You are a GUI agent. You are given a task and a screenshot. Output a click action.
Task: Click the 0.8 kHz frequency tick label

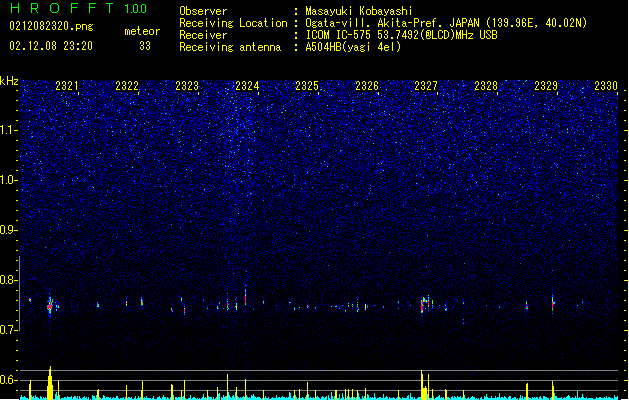click(x=9, y=280)
